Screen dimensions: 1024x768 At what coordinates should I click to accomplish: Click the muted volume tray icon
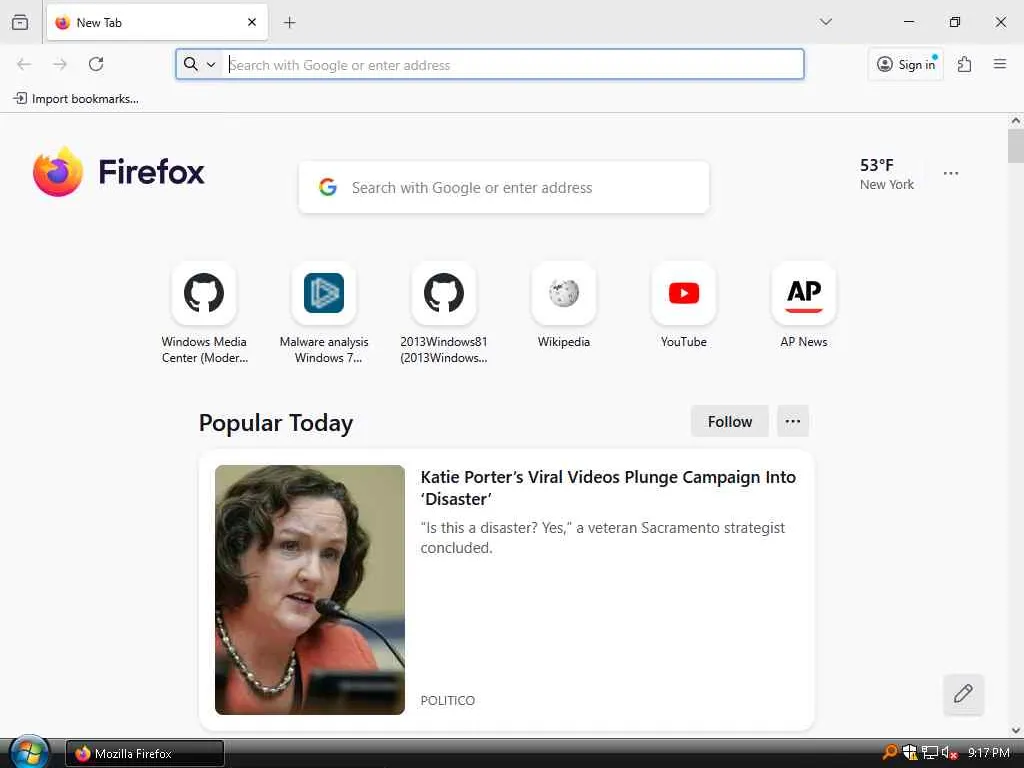point(949,753)
